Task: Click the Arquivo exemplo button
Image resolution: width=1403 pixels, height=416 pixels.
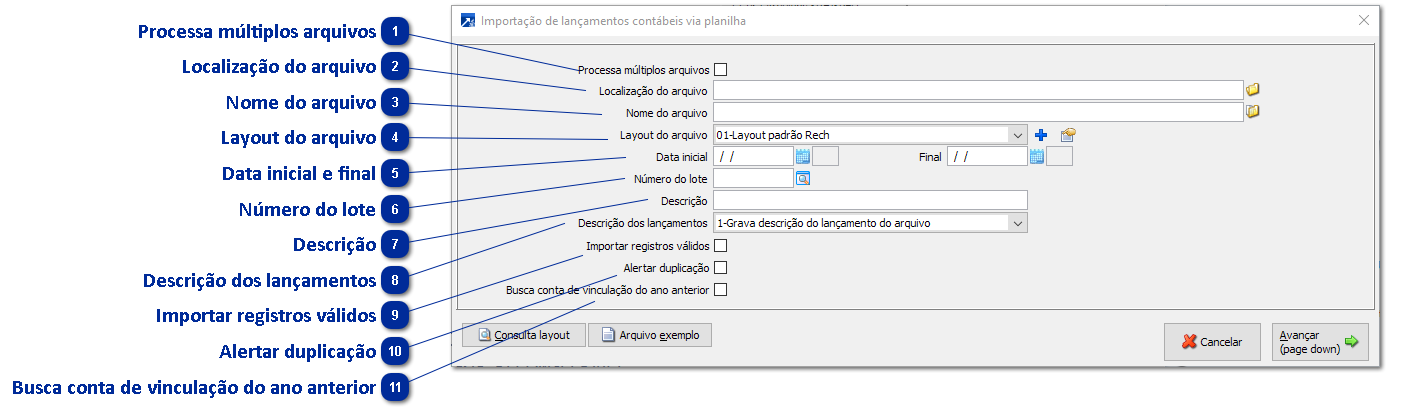Action: pos(650,335)
